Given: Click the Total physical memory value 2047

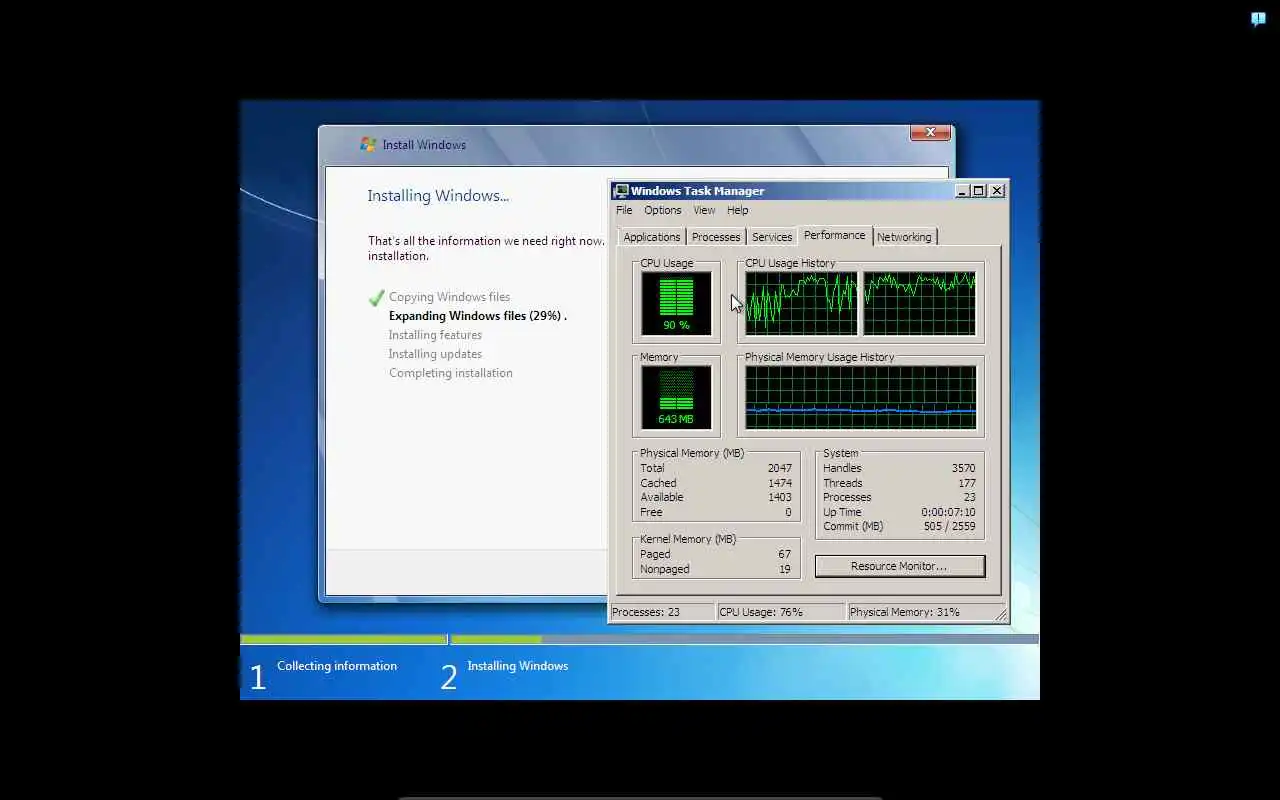Looking at the screenshot, I should click(x=780, y=468).
